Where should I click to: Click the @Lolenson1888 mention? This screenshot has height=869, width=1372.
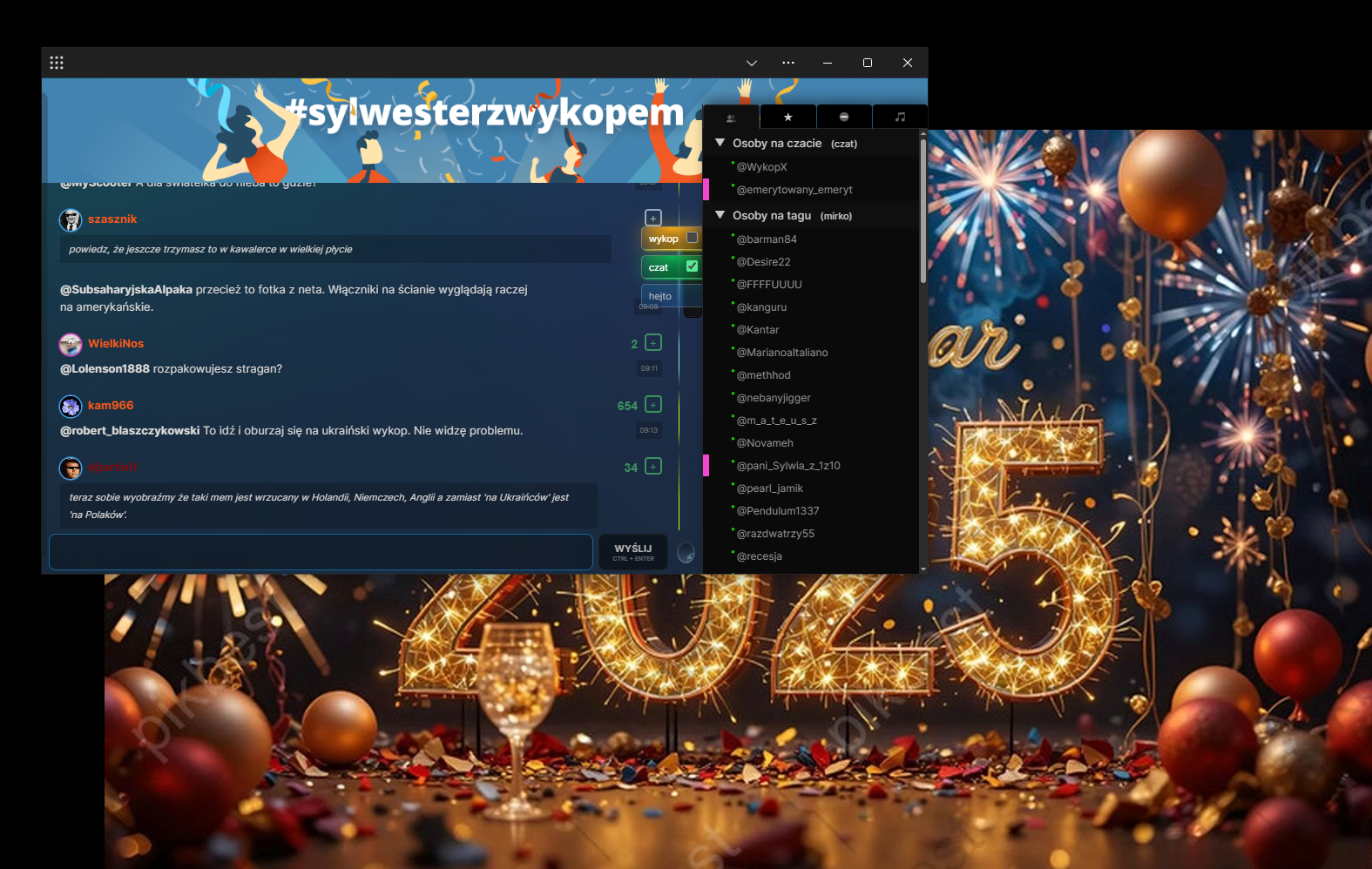[x=105, y=369]
